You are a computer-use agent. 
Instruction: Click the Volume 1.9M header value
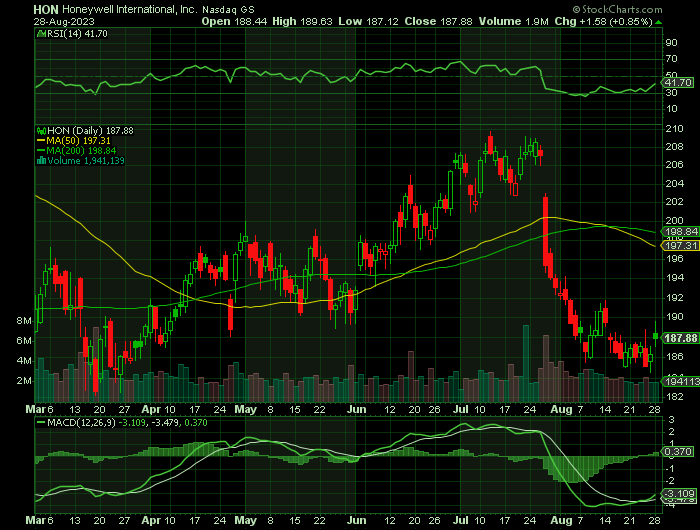point(513,21)
